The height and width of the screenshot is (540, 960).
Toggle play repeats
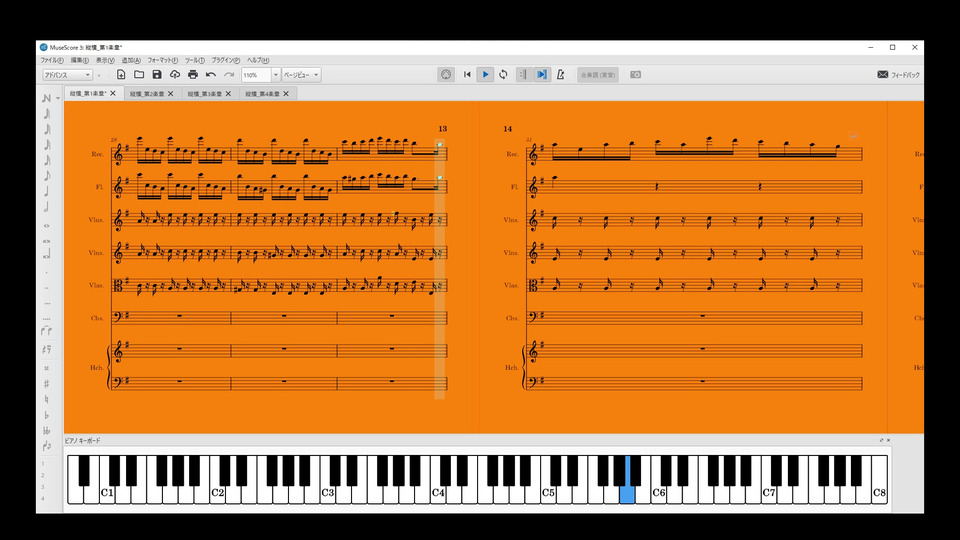click(x=523, y=75)
